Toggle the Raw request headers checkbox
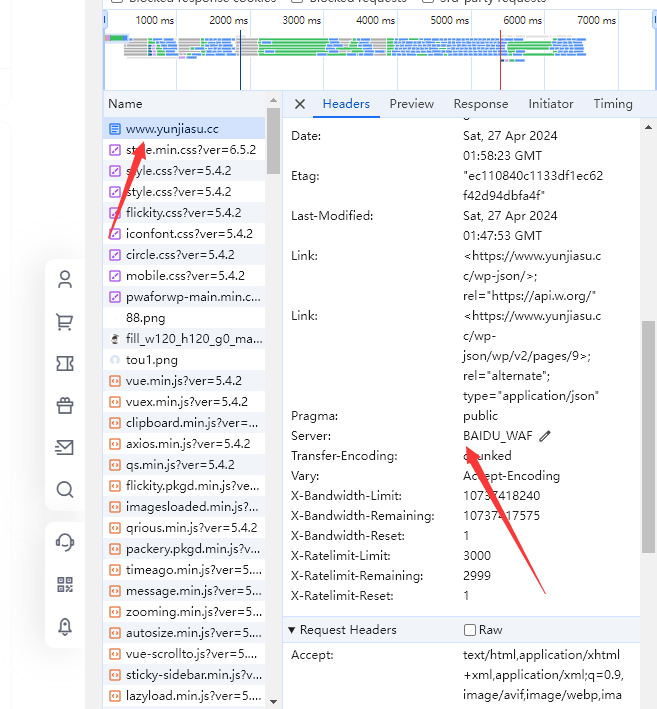The width and height of the screenshot is (657, 709). (x=470, y=630)
